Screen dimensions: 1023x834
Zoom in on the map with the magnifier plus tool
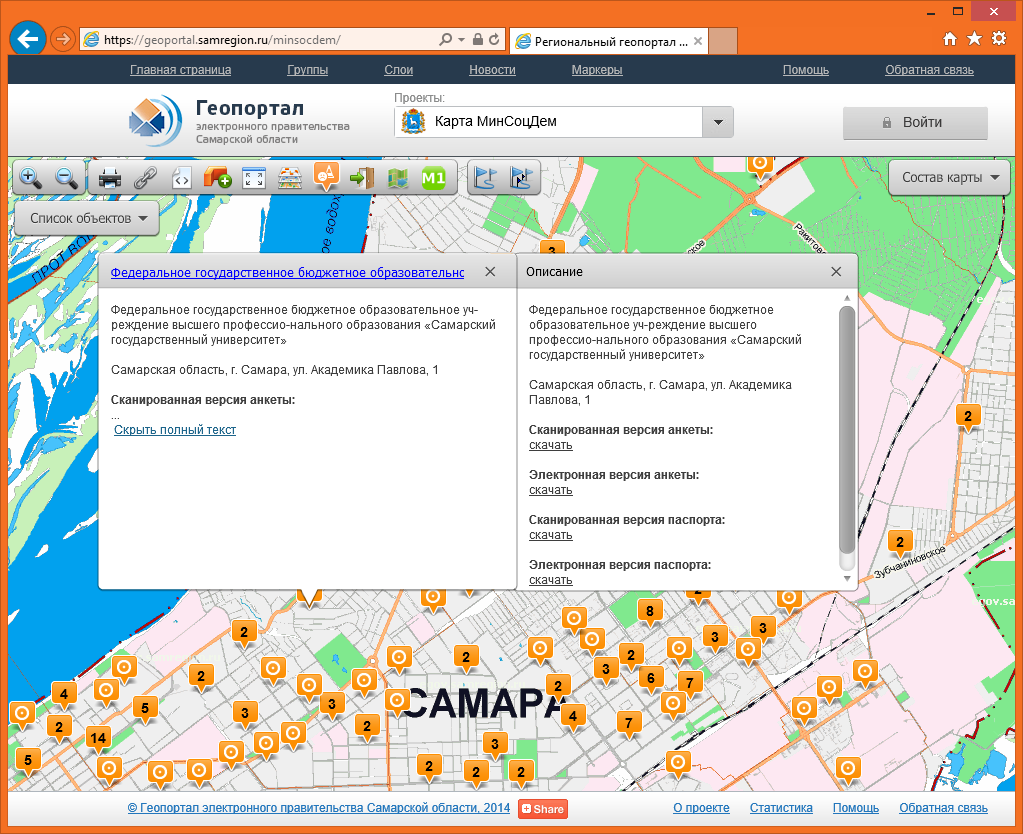(31, 178)
